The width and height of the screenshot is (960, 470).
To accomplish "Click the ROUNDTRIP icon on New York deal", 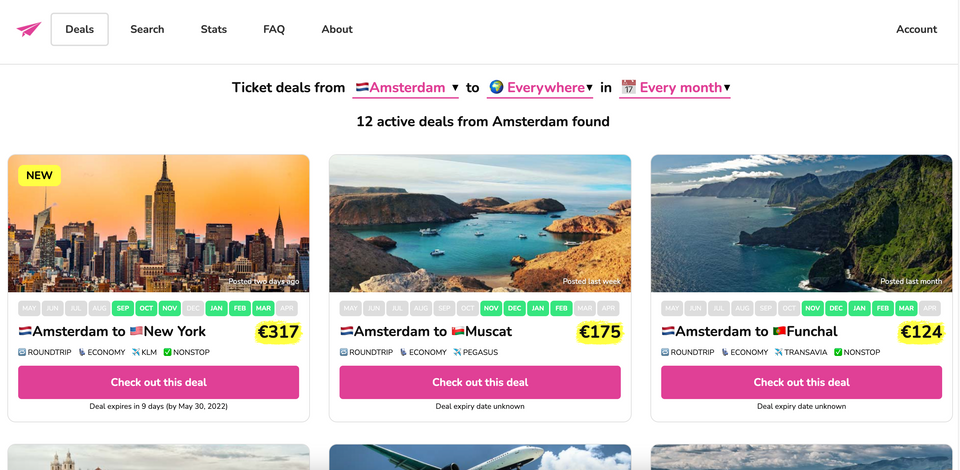I will click(x=22, y=352).
